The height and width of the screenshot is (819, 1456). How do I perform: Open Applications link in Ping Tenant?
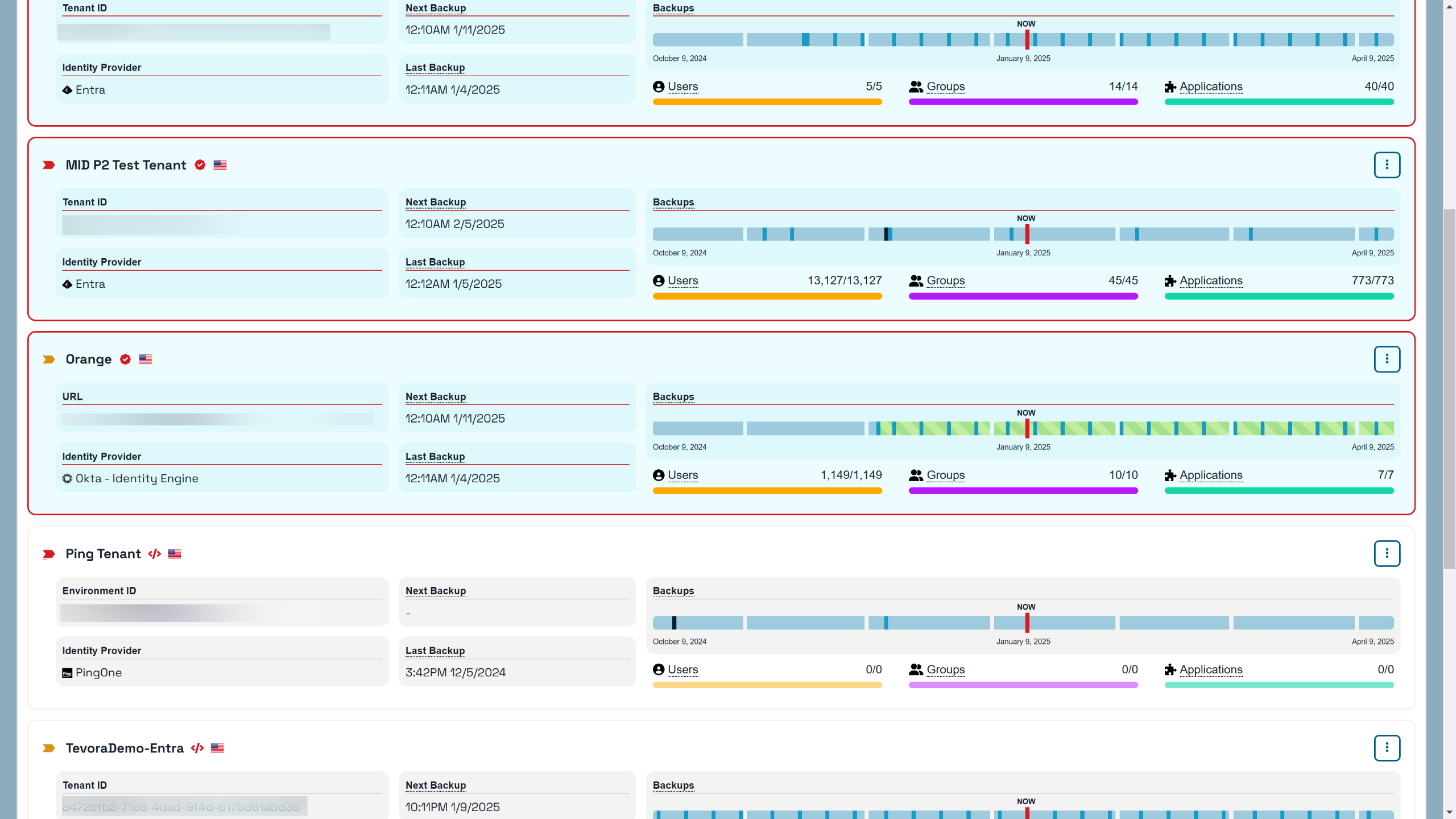click(1211, 669)
